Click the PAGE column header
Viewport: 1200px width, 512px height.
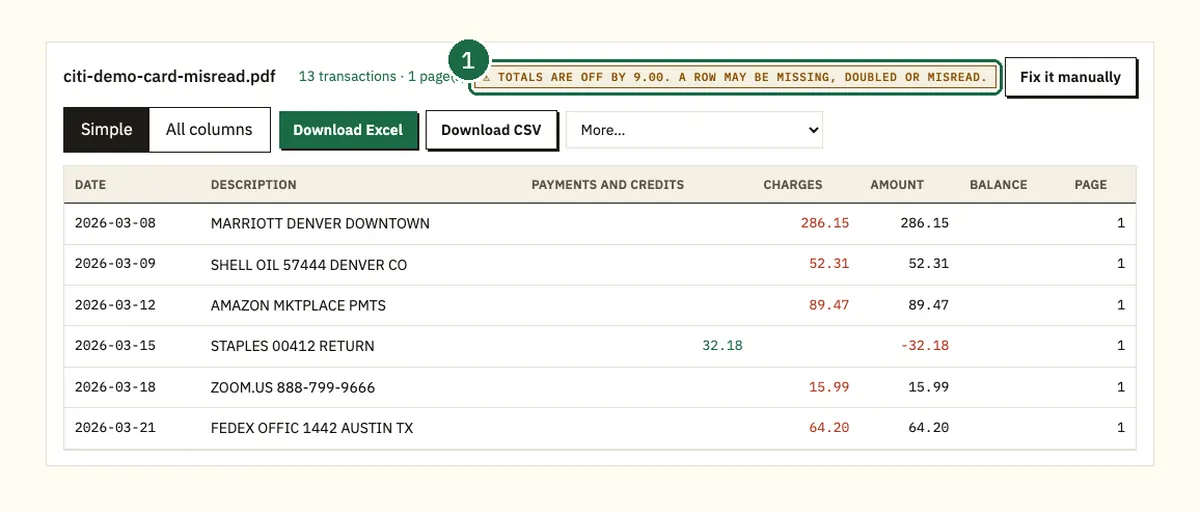[x=1091, y=185]
